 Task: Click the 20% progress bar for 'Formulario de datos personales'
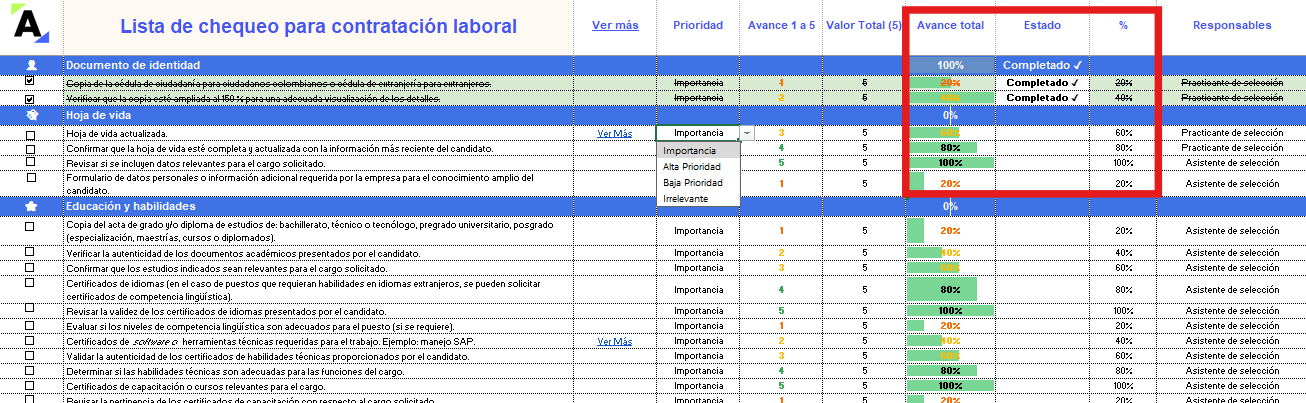point(916,183)
